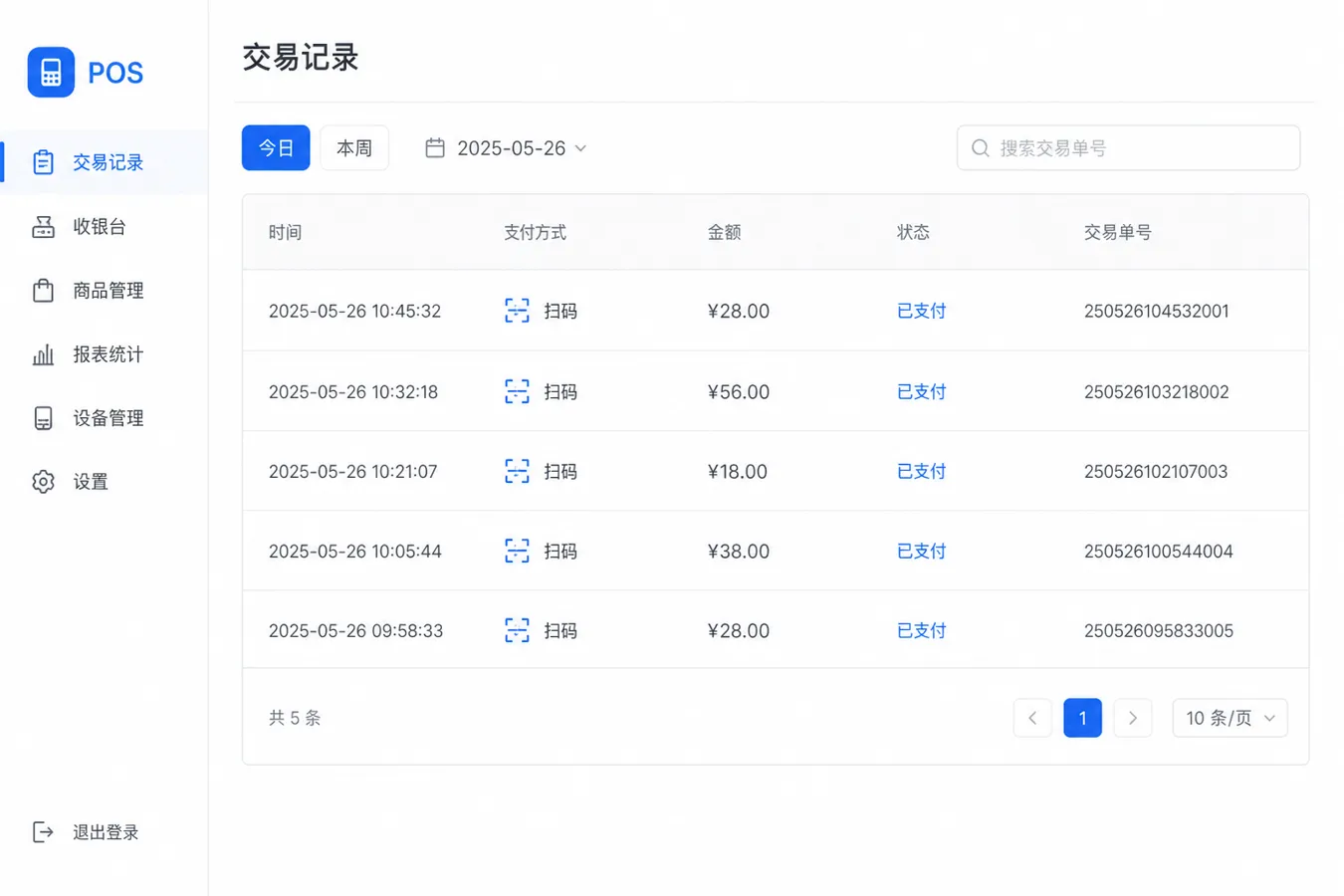This screenshot has height=896, width=1344.
Task: Click the ¥18.00 amount cell
Action: click(x=737, y=471)
